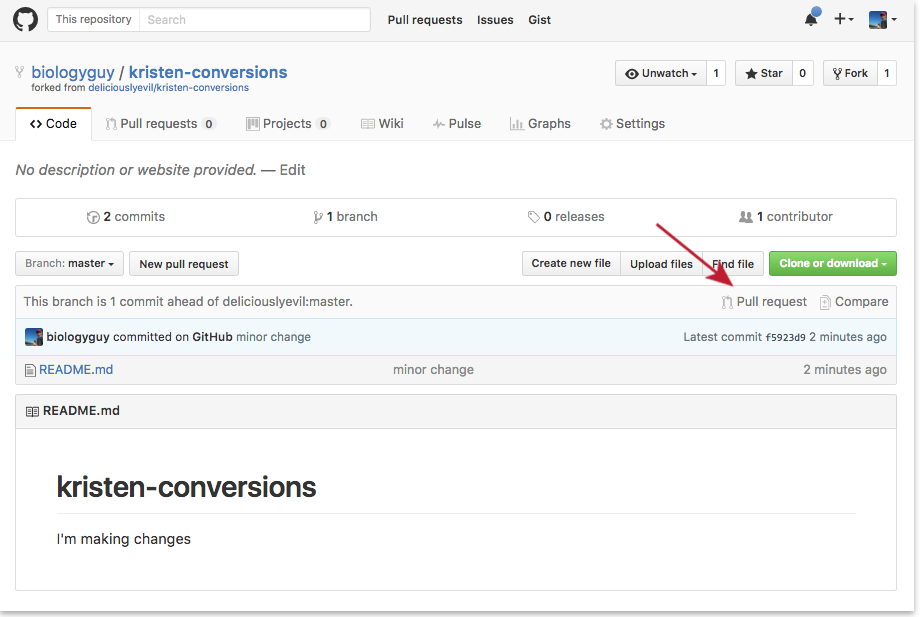Click the kristen-conversions repo title link
The width and height of the screenshot is (923, 617).
click(x=208, y=72)
